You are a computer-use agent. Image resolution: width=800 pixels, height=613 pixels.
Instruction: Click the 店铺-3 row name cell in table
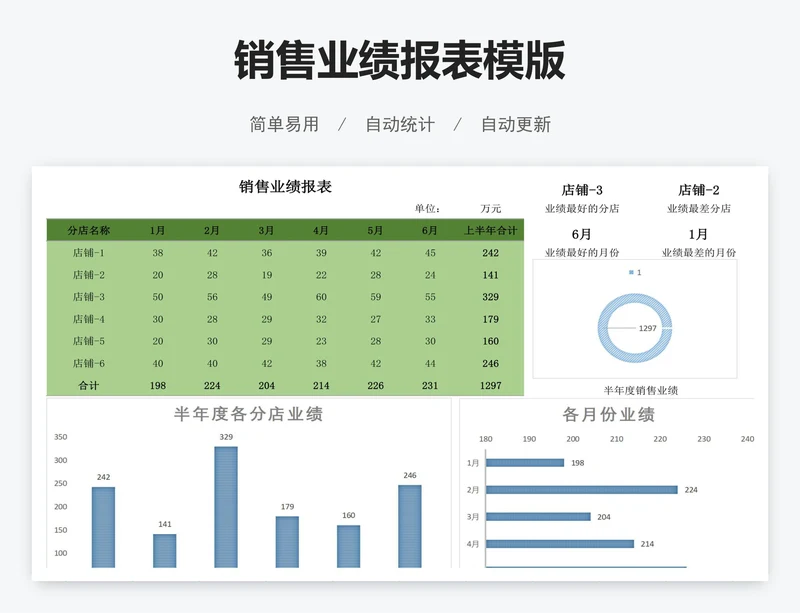pos(89,297)
